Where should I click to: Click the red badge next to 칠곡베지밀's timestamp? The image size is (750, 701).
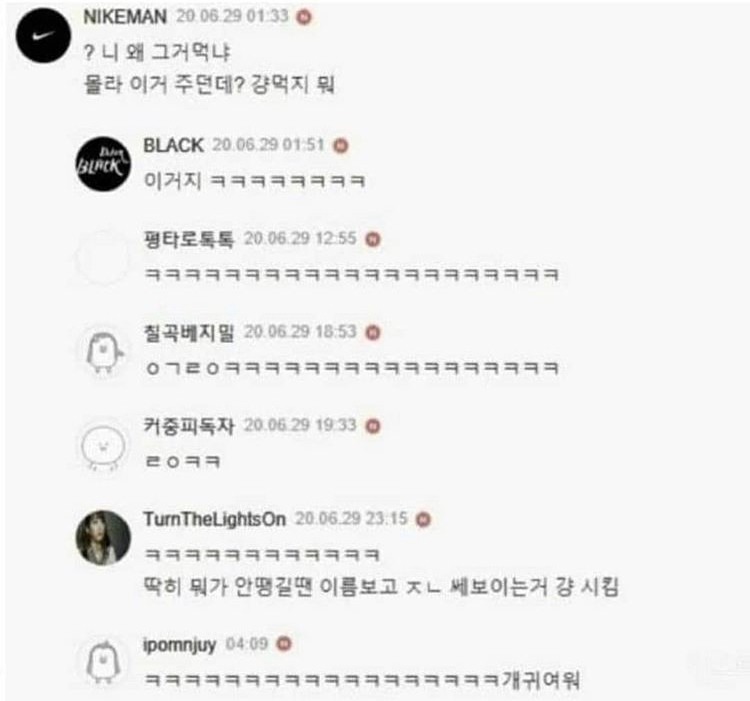tap(373, 332)
